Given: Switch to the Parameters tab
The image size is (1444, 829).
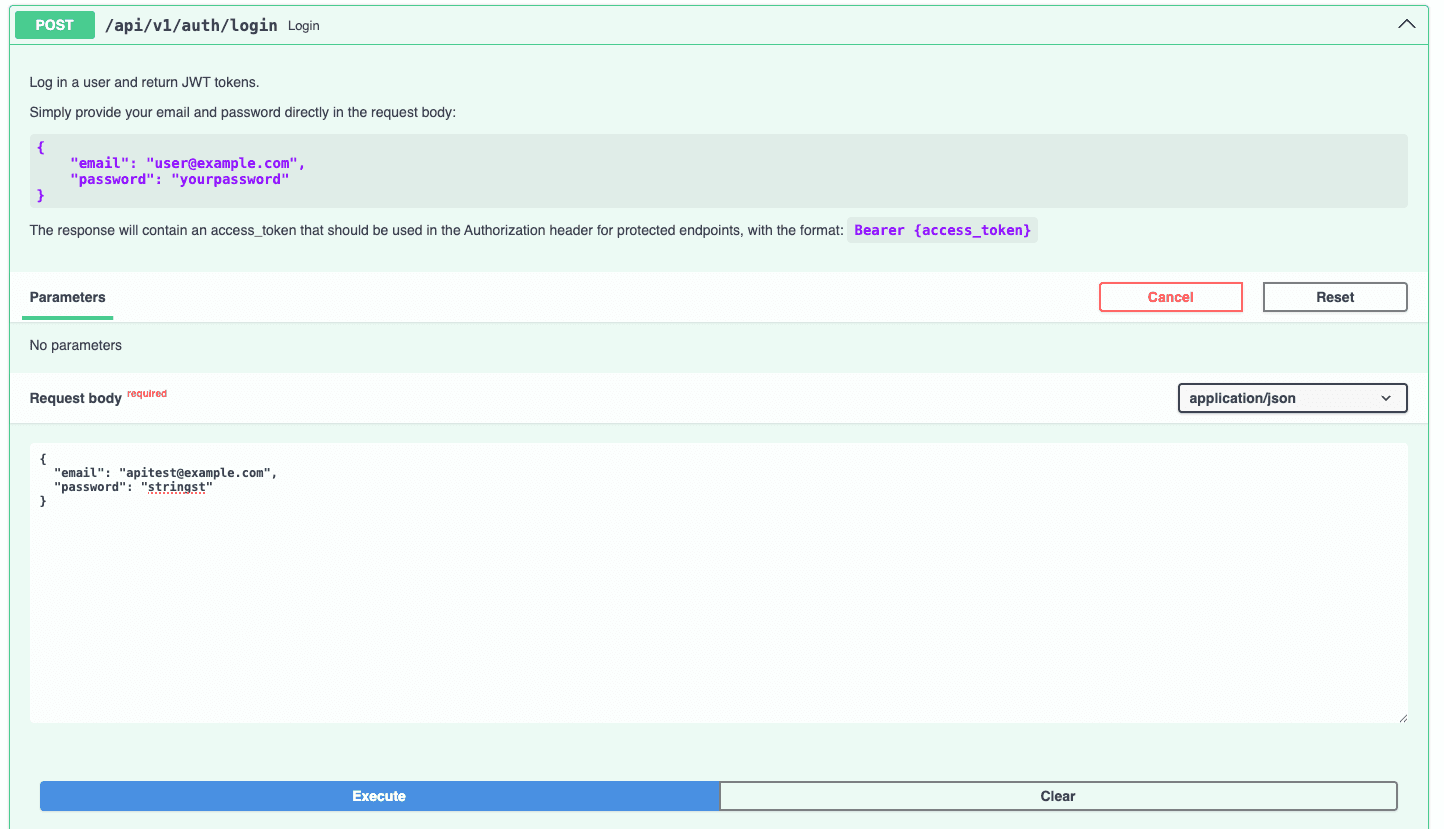Looking at the screenshot, I should coord(67,297).
